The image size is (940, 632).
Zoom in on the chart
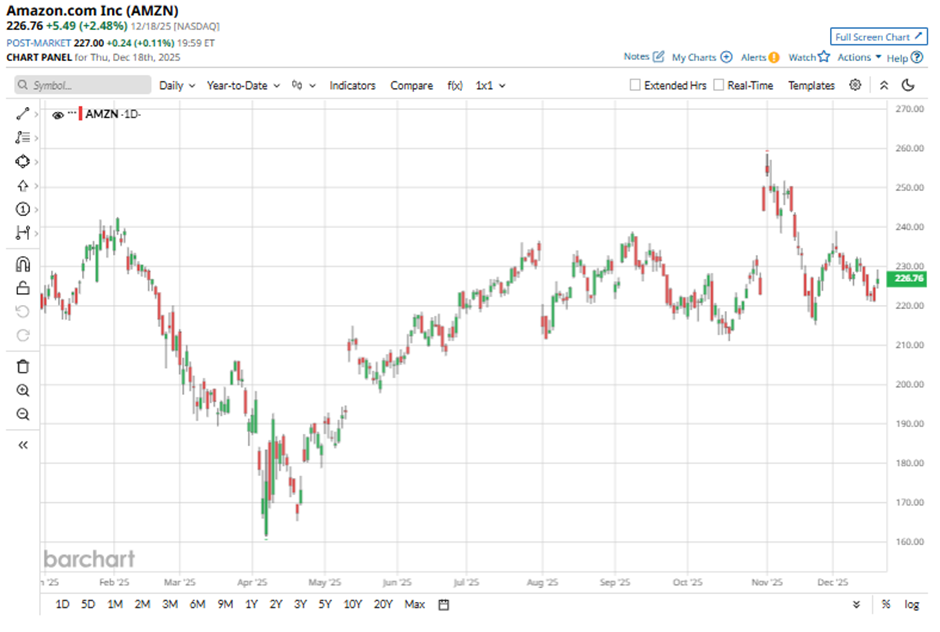pyautogui.click(x=22, y=391)
